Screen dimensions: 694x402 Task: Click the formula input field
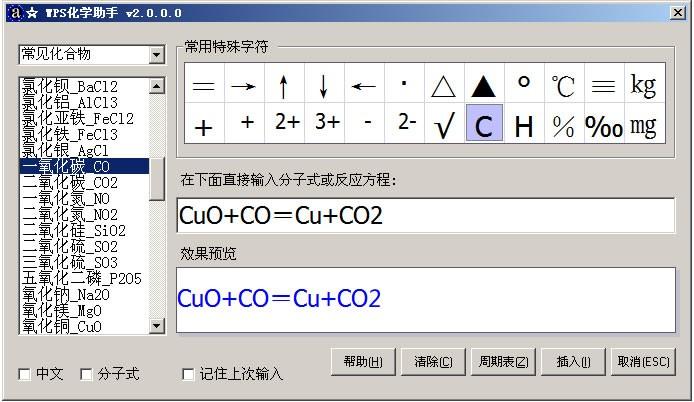[x=426, y=215]
